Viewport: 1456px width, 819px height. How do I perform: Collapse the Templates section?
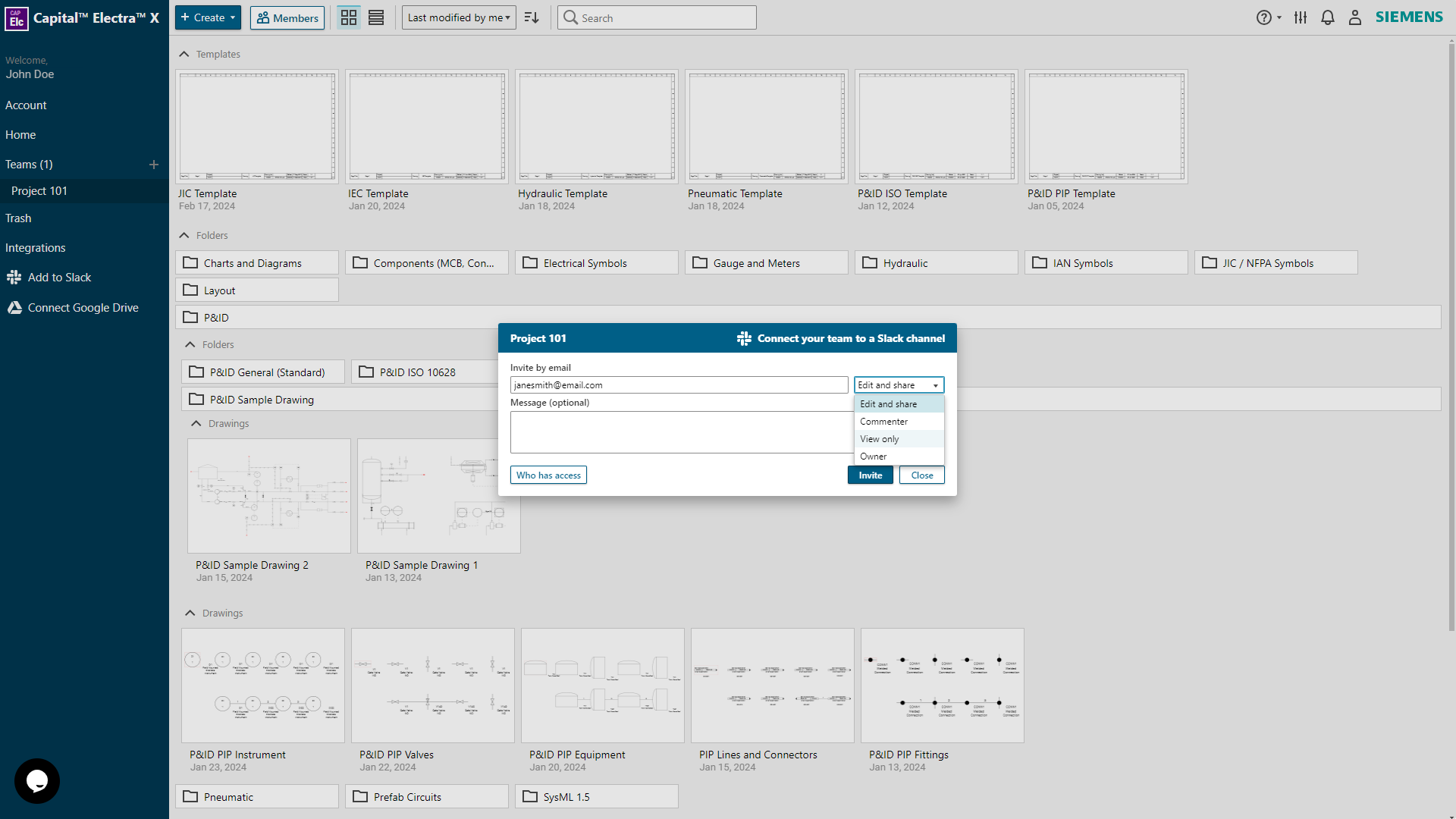tap(184, 54)
